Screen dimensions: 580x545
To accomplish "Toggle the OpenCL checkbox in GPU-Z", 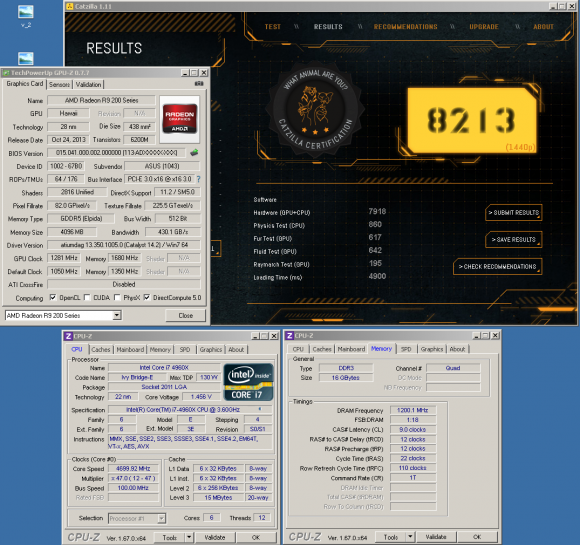I will (53, 297).
